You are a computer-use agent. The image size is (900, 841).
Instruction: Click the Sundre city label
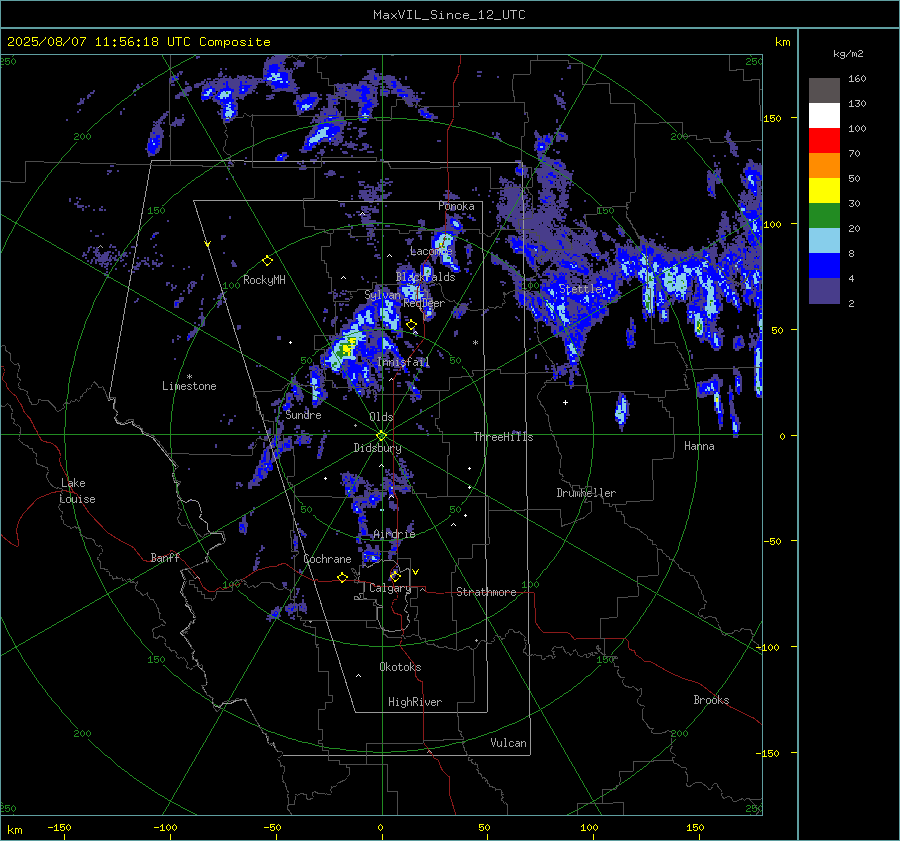303,415
